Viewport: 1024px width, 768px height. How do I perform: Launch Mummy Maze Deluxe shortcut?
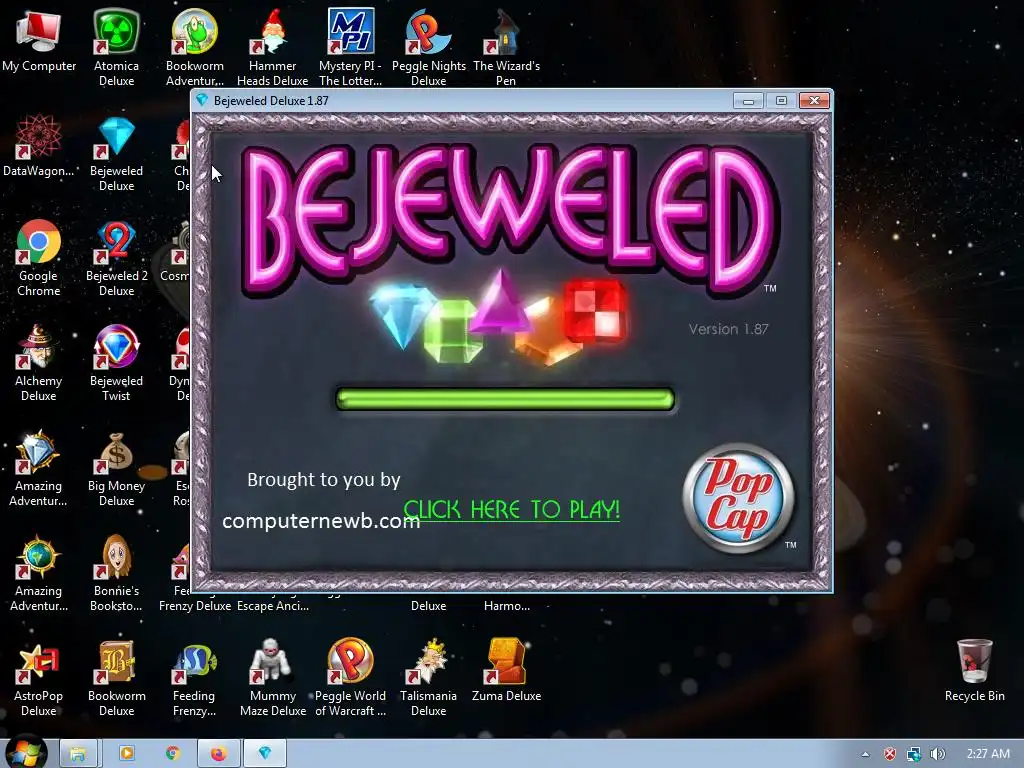point(272,679)
